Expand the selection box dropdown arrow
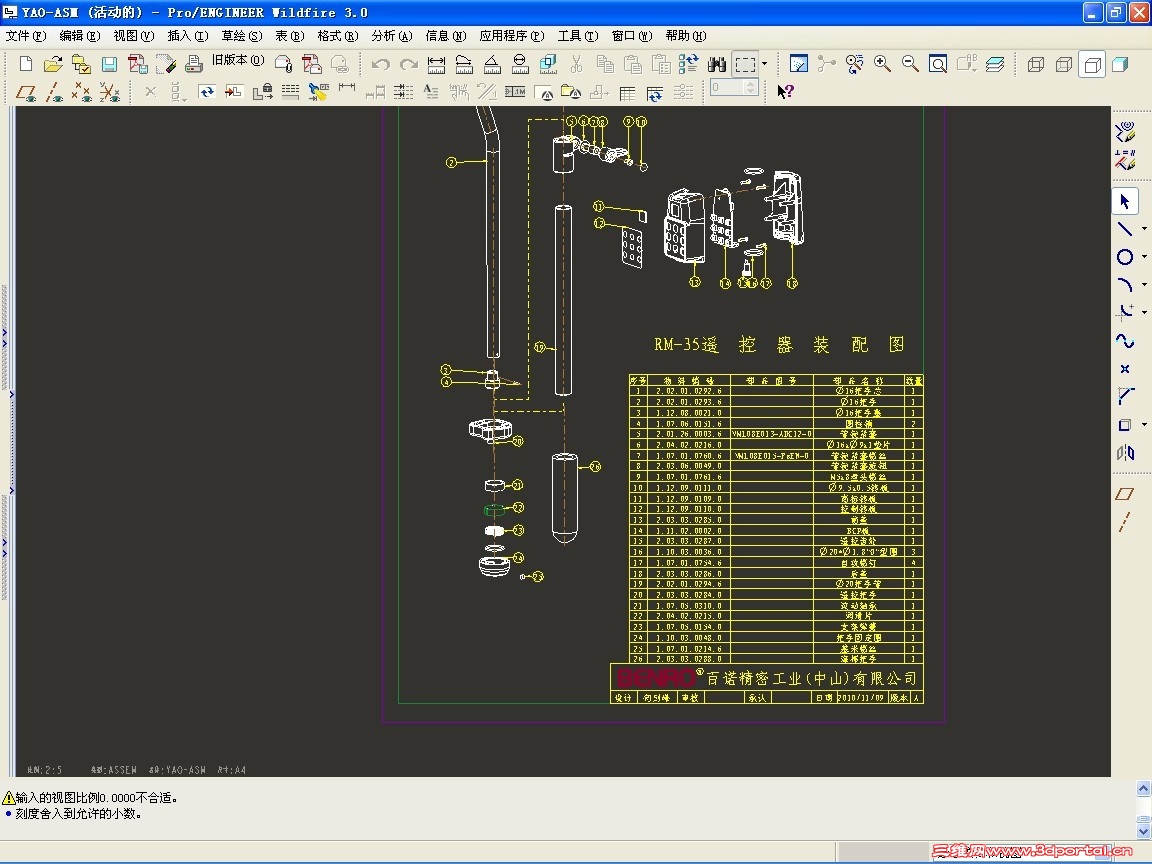This screenshot has height=864, width=1152. coord(765,64)
